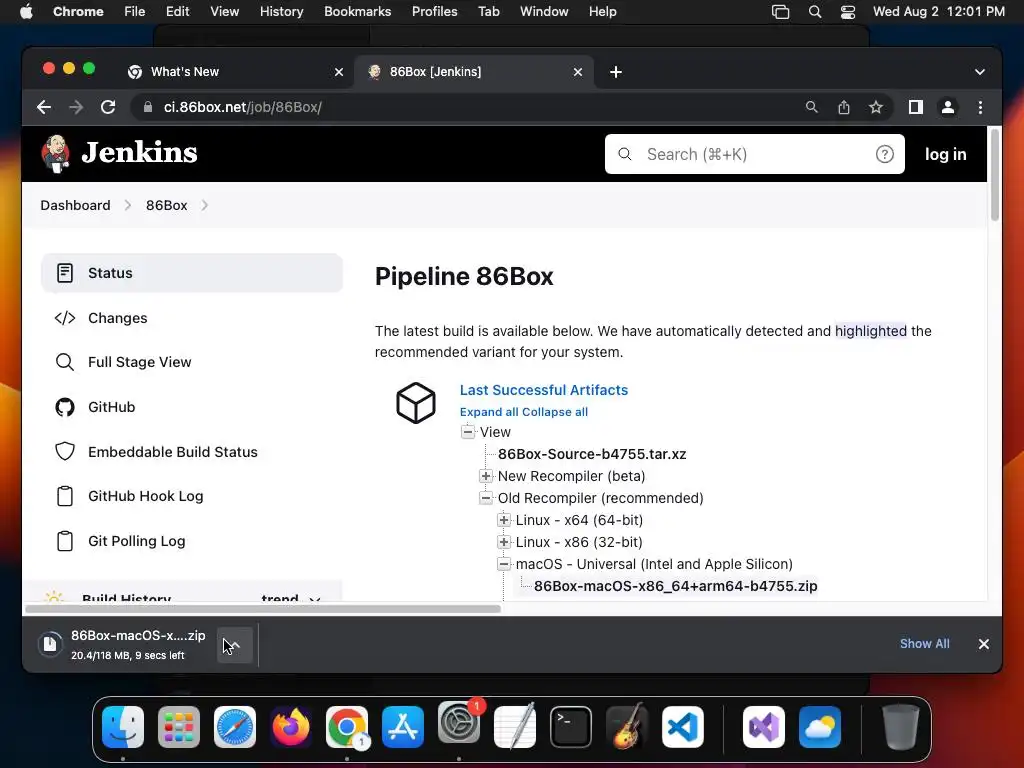Image resolution: width=1024 pixels, height=768 pixels.
Task: Open System Settings from the Dock
Action: [459, 724]
